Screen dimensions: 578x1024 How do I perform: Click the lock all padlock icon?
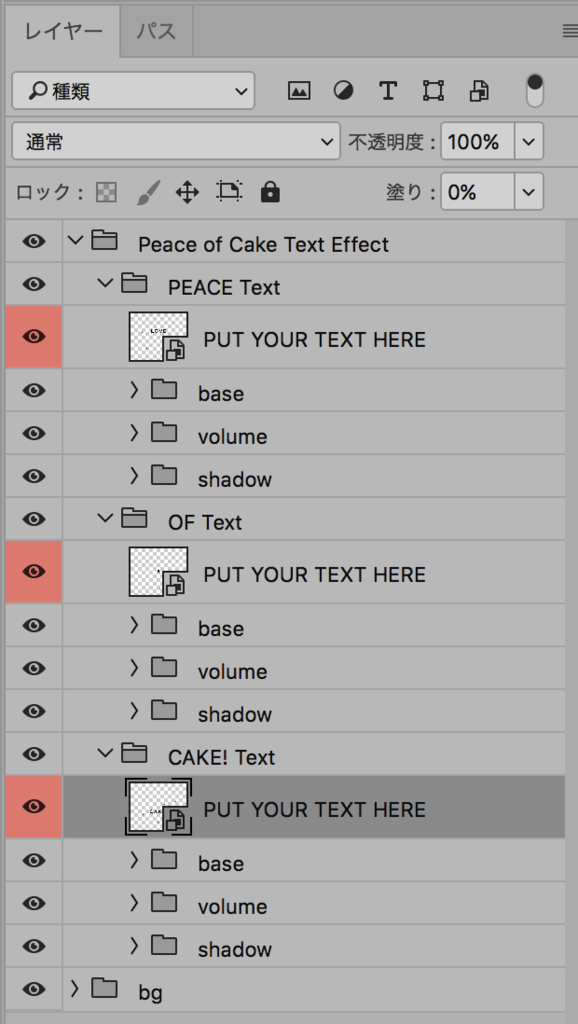[270, 192]
